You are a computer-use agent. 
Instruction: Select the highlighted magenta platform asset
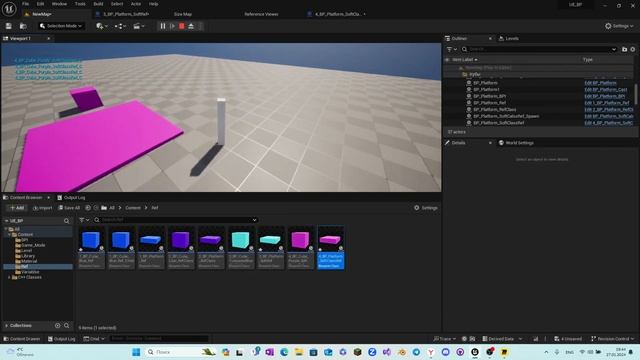331,247
